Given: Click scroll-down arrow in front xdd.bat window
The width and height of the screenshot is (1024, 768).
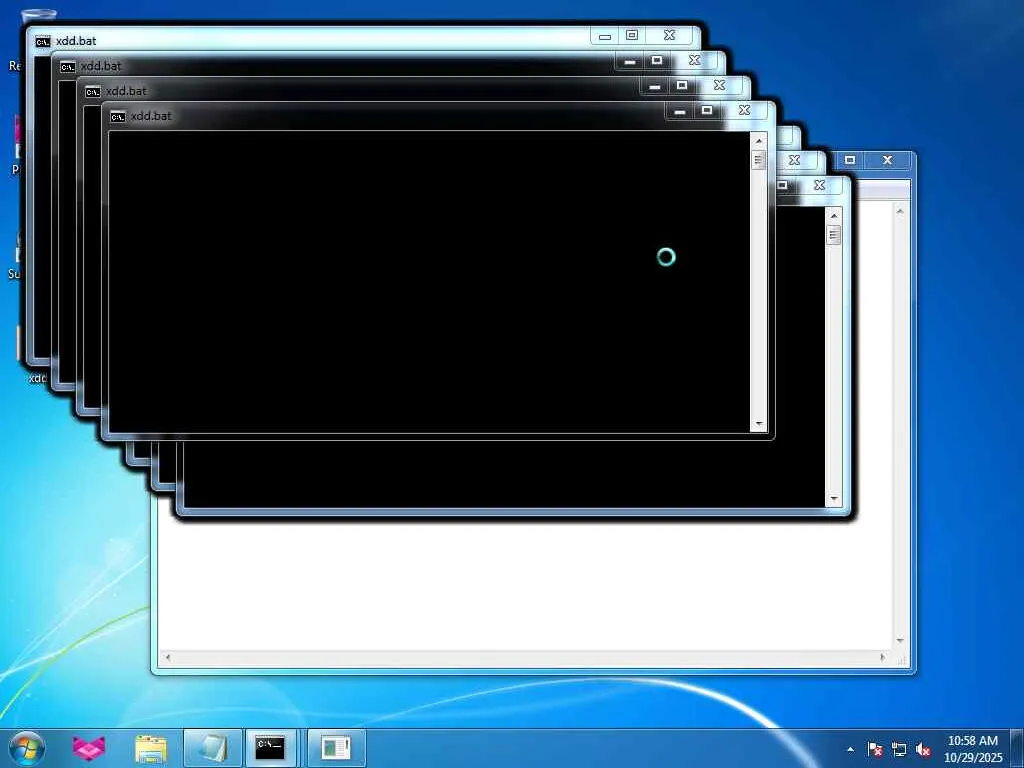Looking at the screenshot, I should pos(758,424).
